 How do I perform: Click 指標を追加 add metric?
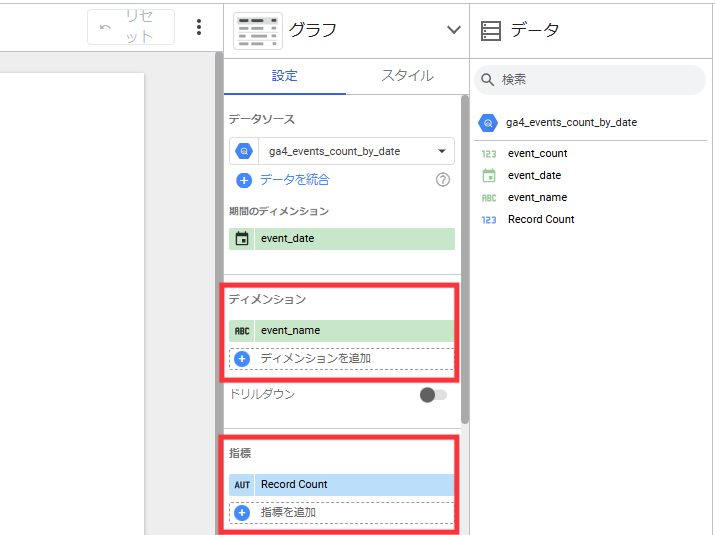[342, 513]
